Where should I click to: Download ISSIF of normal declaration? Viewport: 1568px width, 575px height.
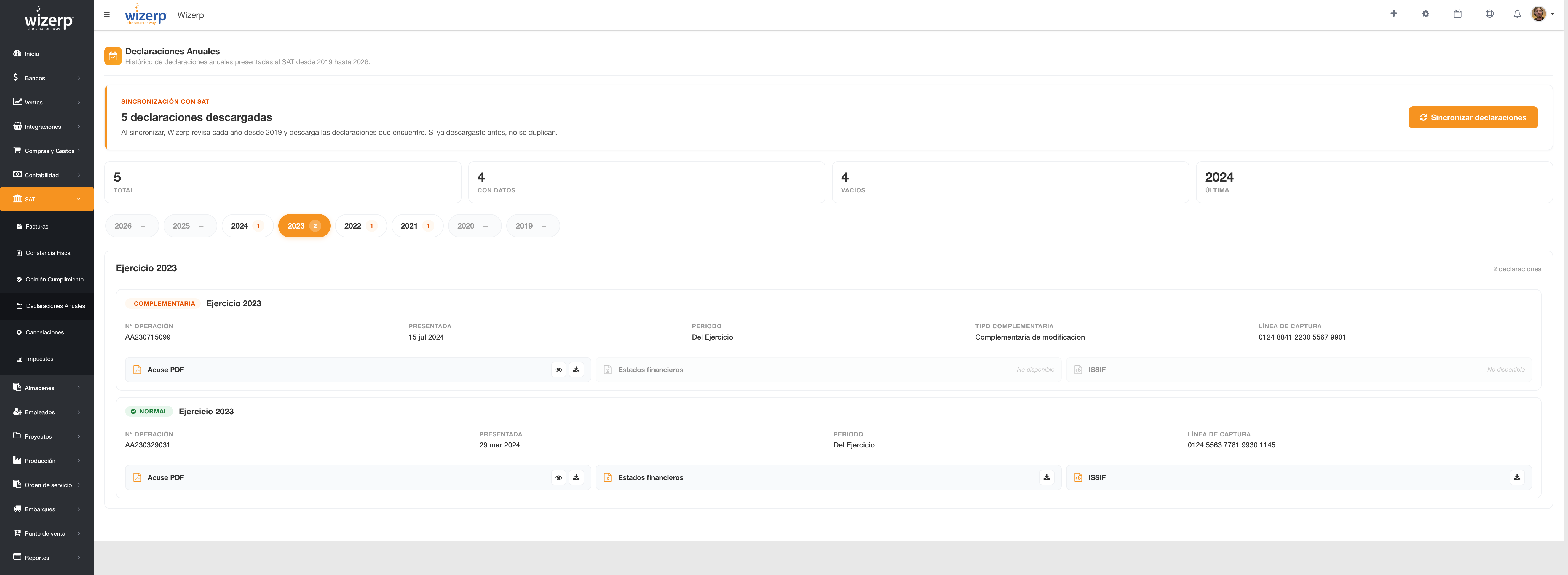[1517, 478]
